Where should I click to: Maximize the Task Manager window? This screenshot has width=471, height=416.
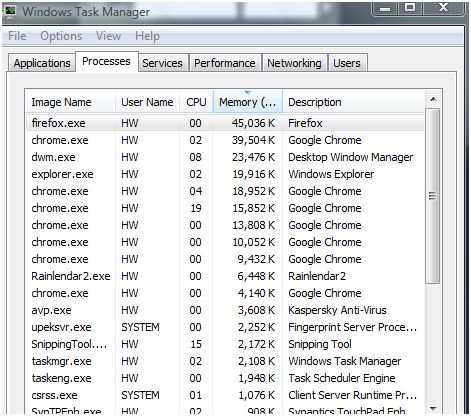[410, 7]
